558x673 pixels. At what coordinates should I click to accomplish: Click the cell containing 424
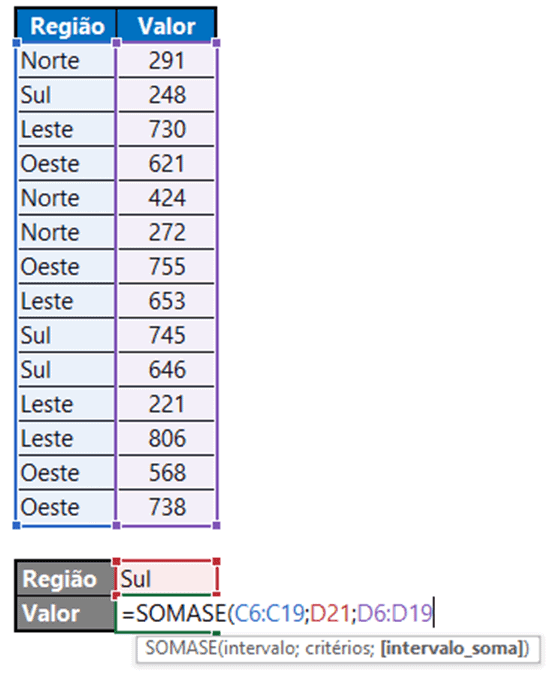(167, 198)
